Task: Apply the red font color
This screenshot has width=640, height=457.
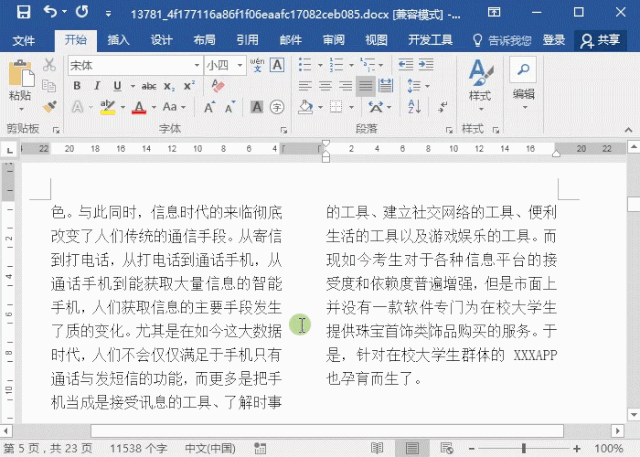Action: tap(139, 107)
